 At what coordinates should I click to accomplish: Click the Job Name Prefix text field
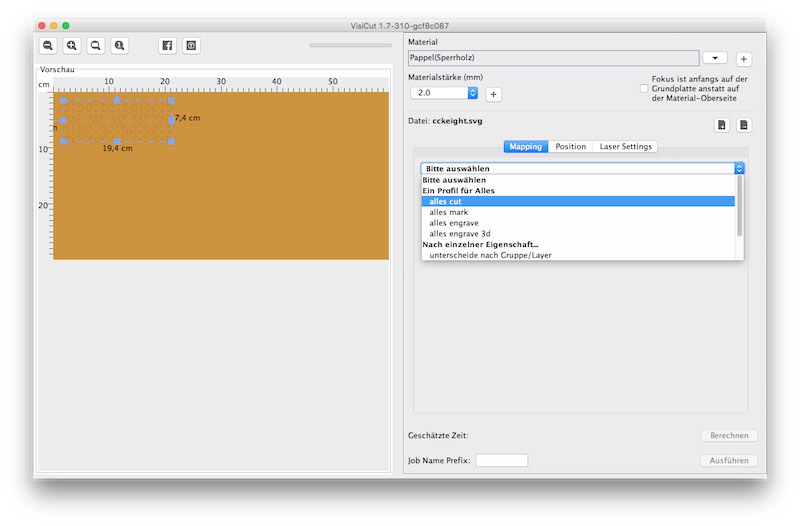(502, 460)
